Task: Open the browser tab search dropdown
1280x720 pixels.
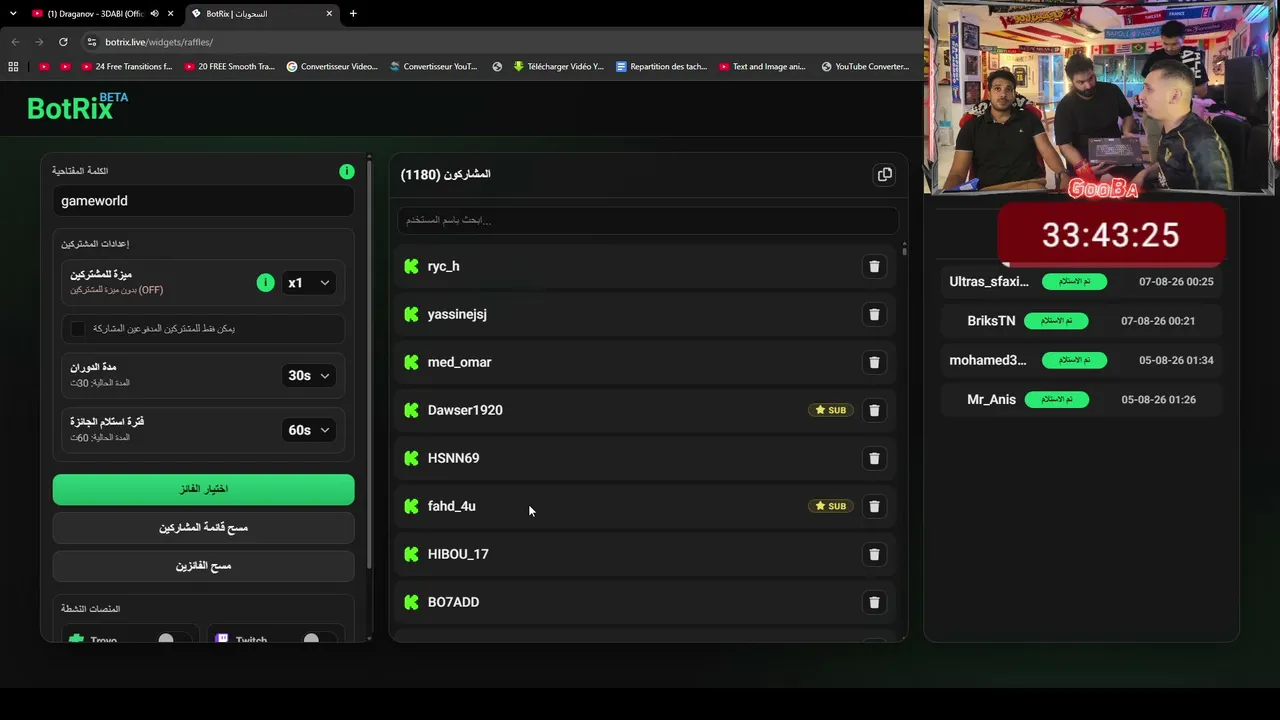Action: coord(13,14)
